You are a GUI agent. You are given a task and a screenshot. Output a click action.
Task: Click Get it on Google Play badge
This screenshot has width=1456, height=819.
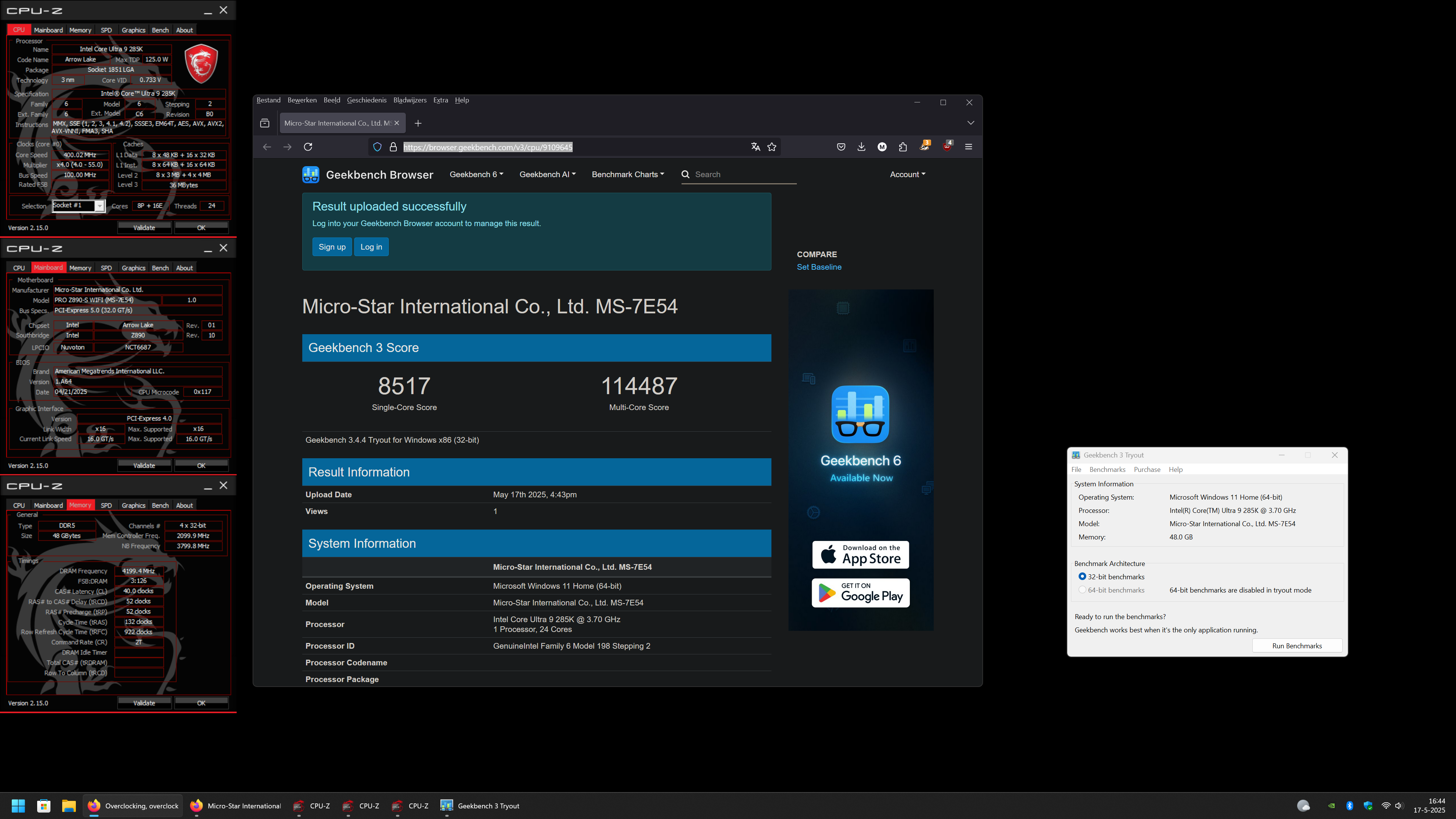(x=860, y=593)
